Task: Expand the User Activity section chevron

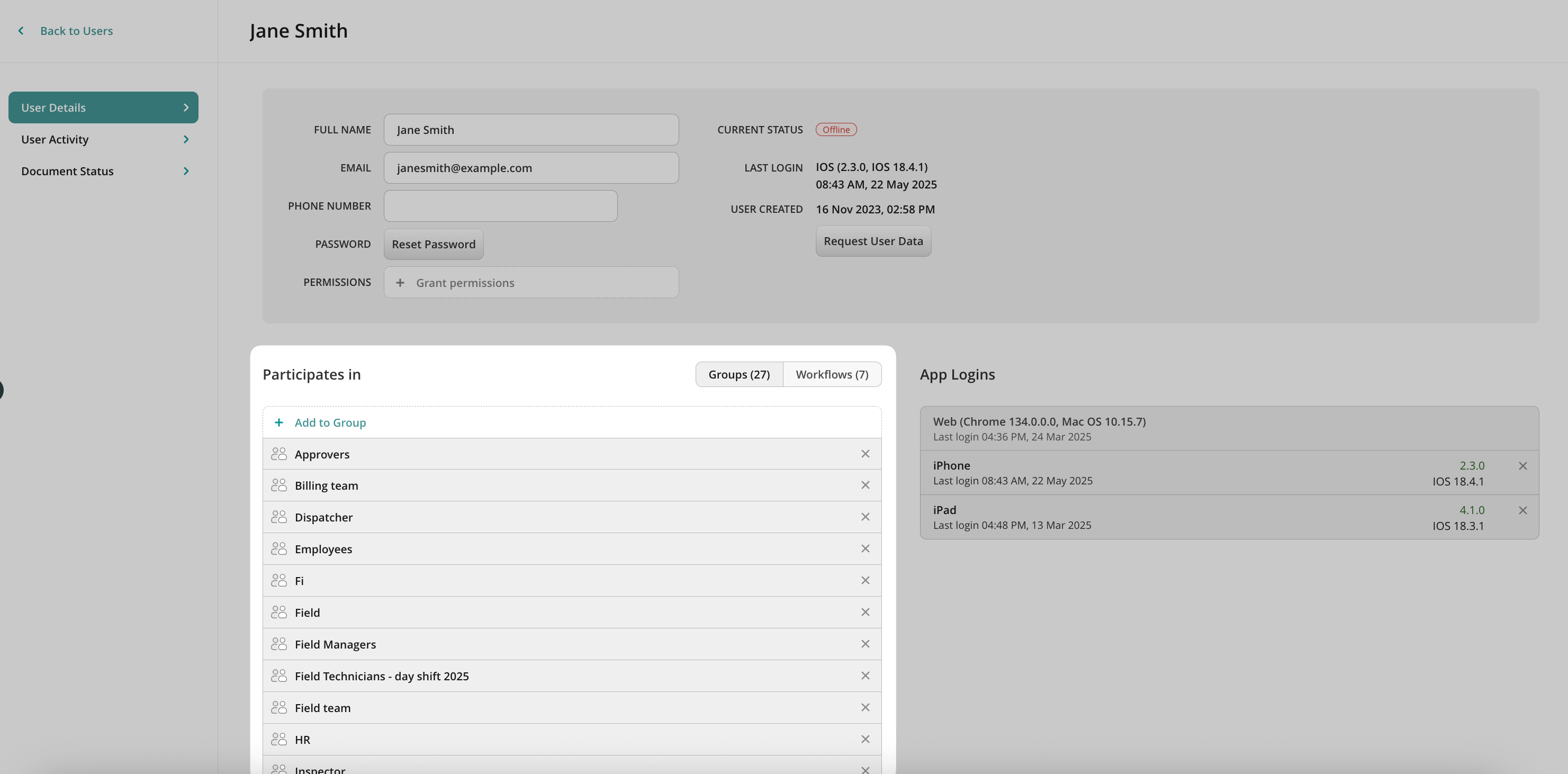Action: click(x=186, y=139)
